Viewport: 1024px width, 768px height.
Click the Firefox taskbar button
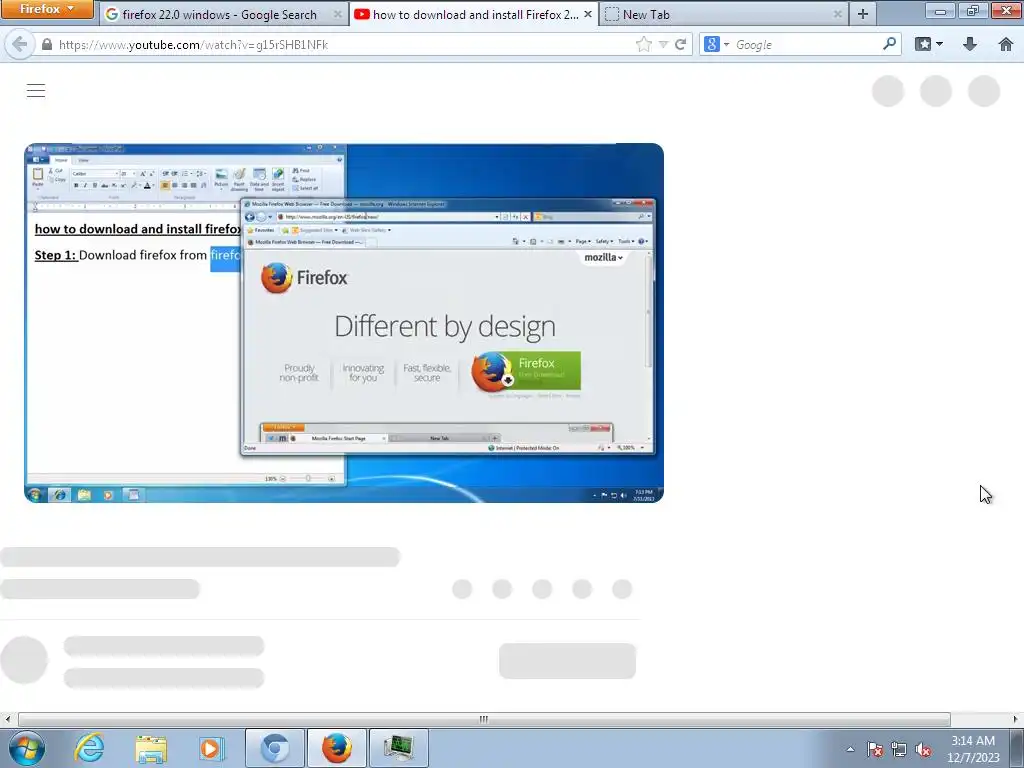tap(337, 748)
